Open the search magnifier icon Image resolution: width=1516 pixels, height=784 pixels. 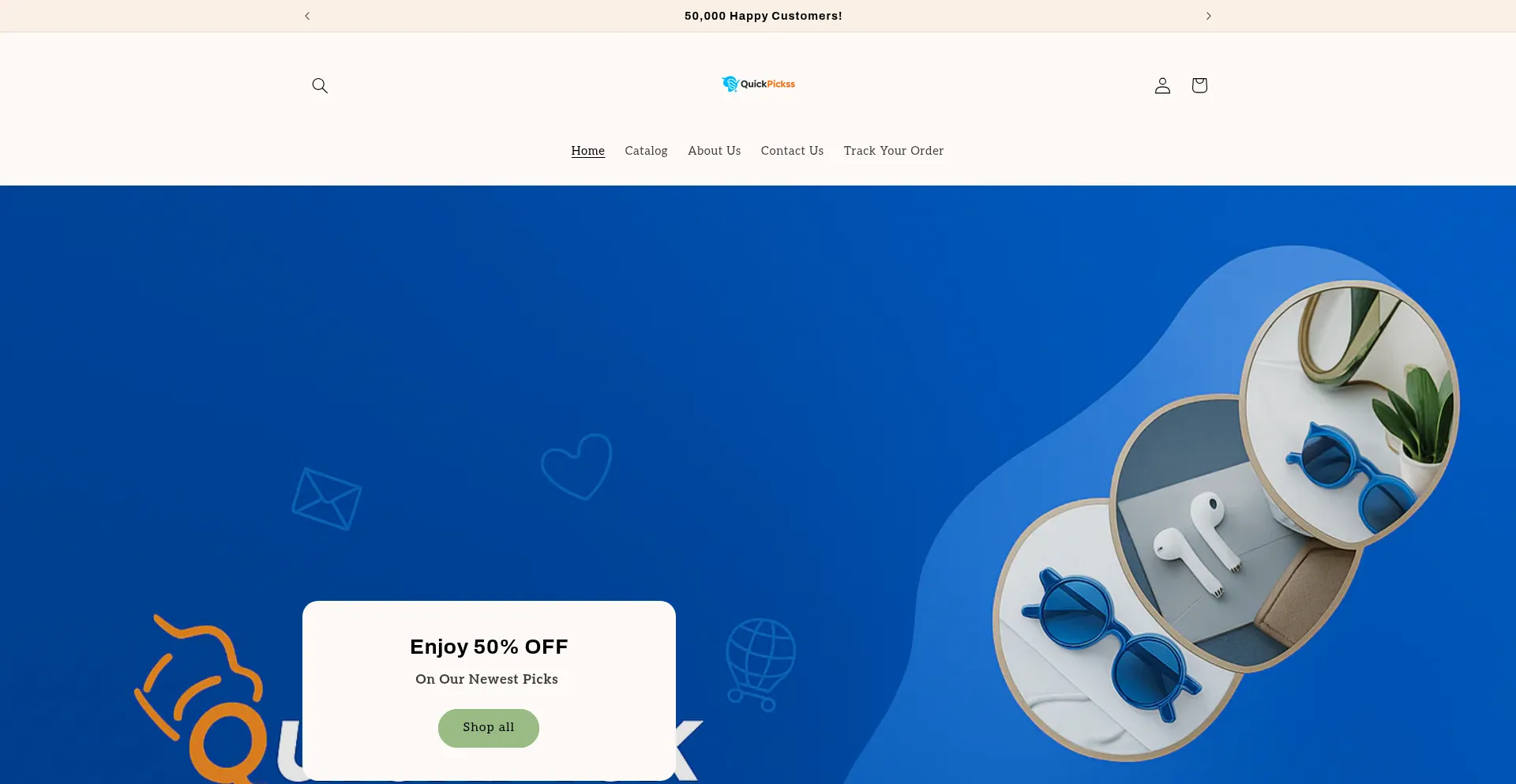[320, 85]
